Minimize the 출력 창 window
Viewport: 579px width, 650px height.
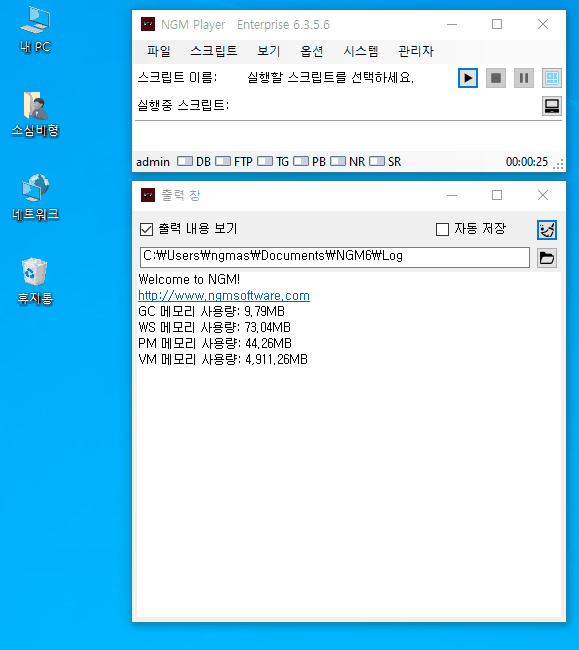pos(452,195)
